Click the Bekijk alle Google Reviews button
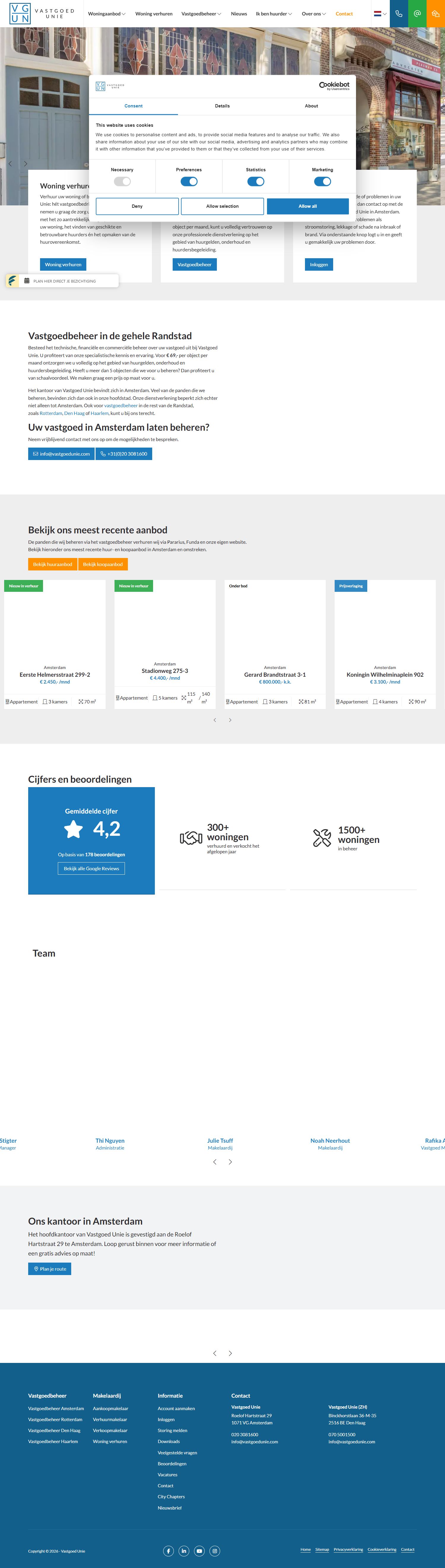Viewport: 445px width, 1568px height. [x=91, y=869]
